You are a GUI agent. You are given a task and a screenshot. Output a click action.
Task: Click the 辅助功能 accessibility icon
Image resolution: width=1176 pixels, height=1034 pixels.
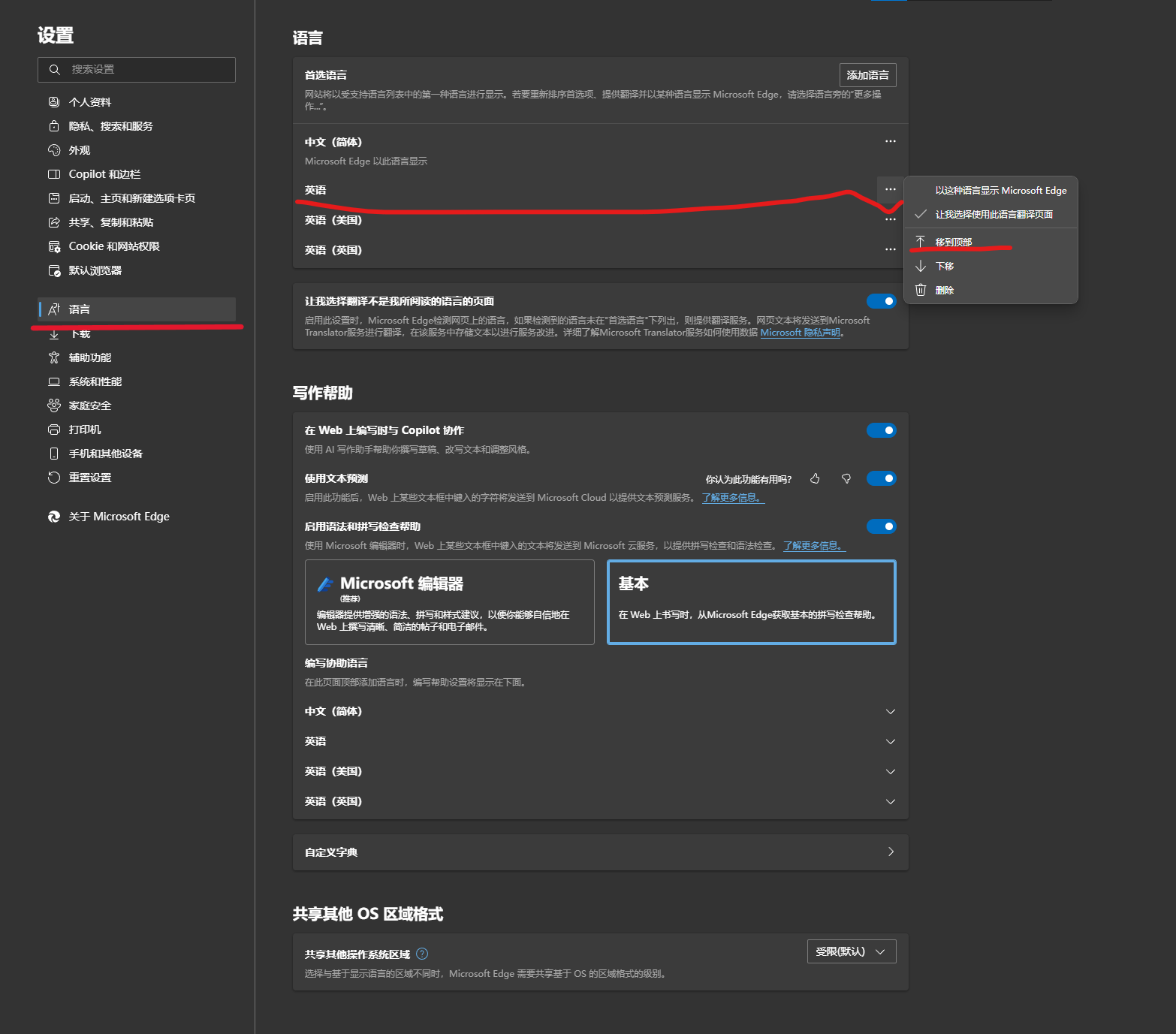coord(54,357)
